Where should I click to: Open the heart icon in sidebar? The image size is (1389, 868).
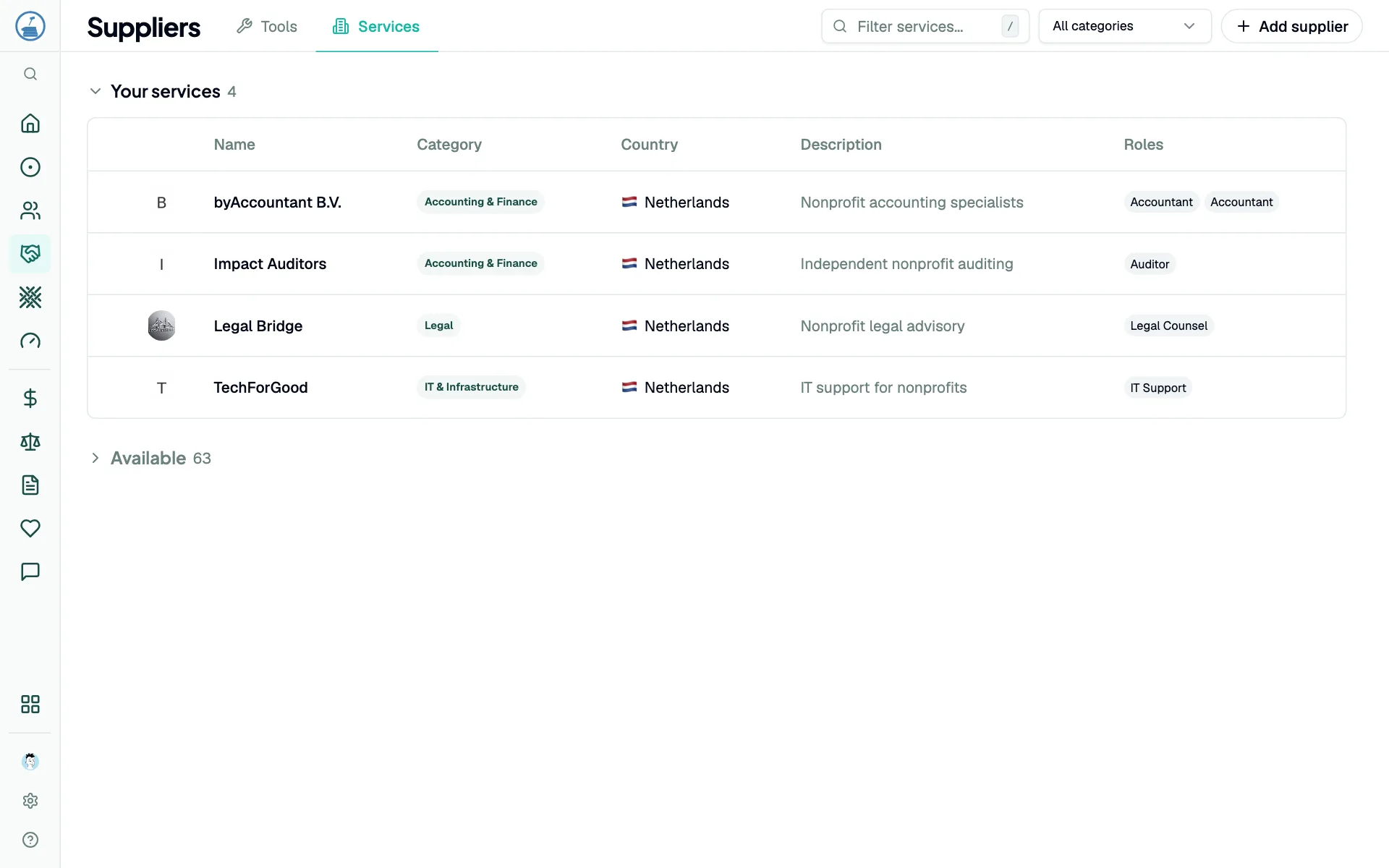(30, 529)
